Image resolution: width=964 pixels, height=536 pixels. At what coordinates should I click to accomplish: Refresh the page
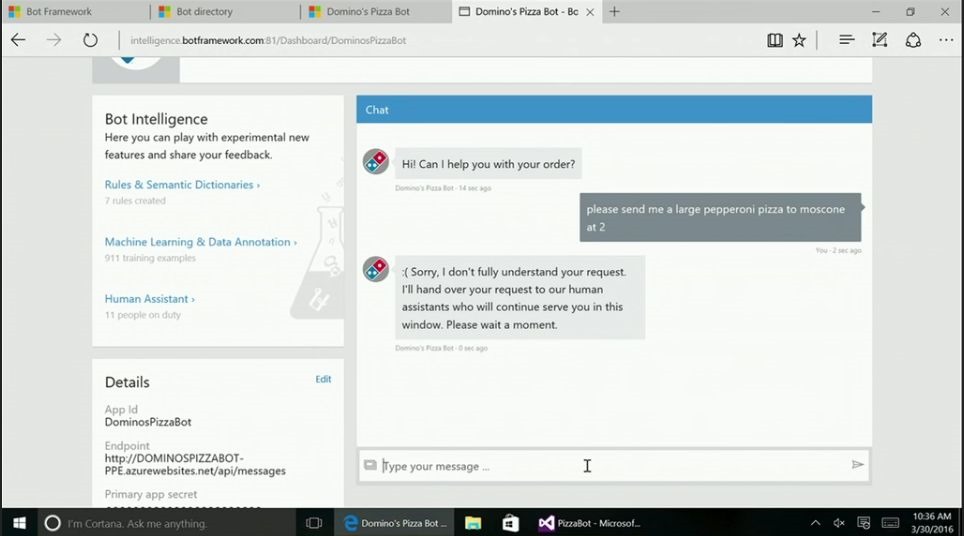(90, 40)
